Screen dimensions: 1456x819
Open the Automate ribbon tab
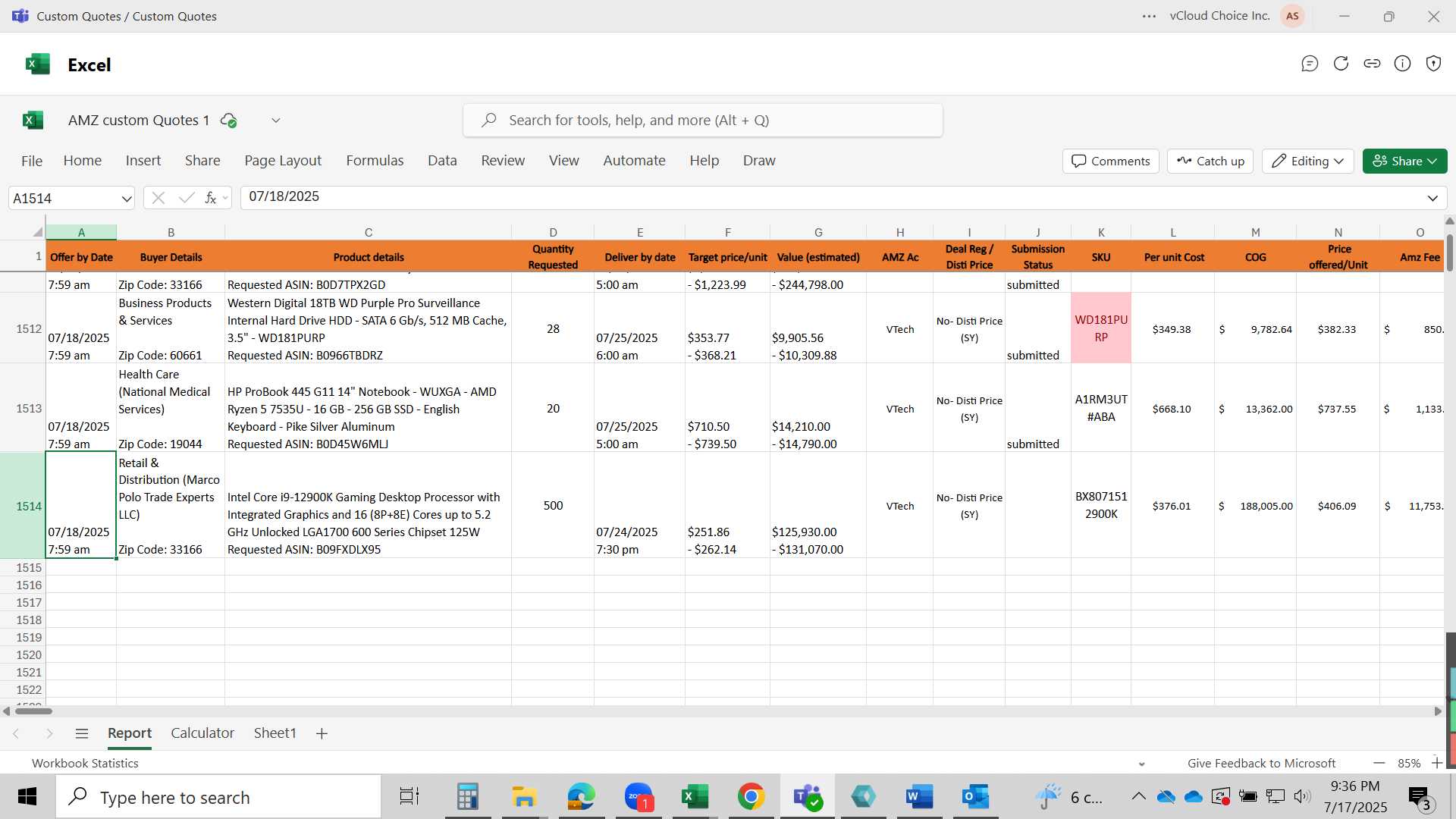(x=634, y=160)
